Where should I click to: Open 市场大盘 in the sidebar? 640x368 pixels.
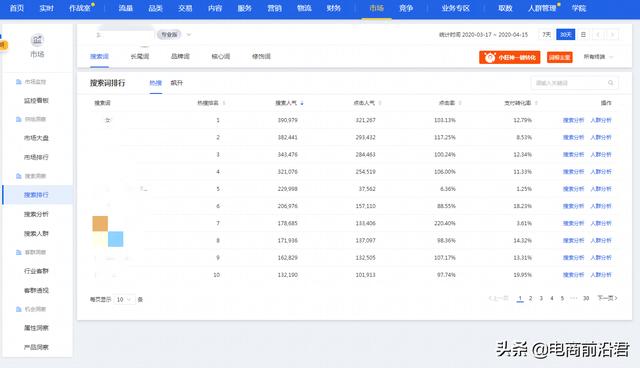(36, 138)
